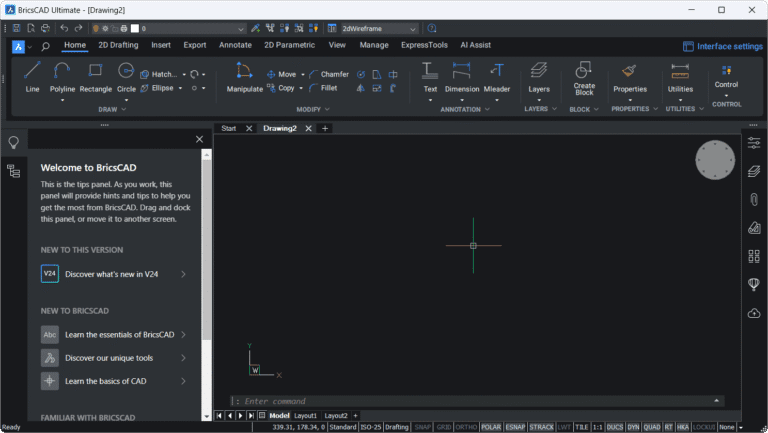Screen dimensions: 768x433
Task: Activate the Hatch tool
Action: click(x=159, y=74)
